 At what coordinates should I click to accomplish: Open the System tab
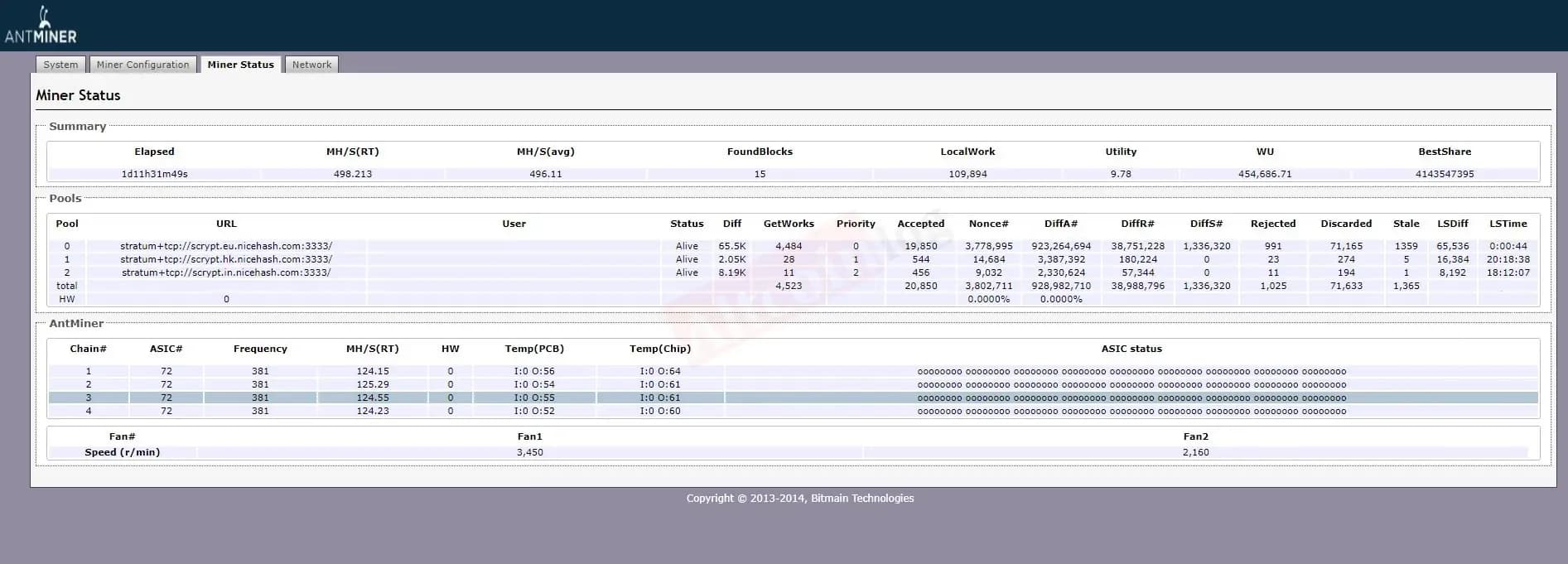60,65
